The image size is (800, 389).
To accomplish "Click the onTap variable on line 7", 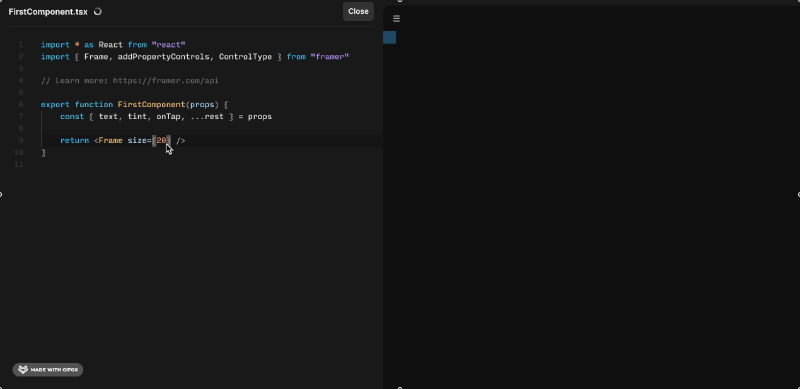I will point(168,116).
